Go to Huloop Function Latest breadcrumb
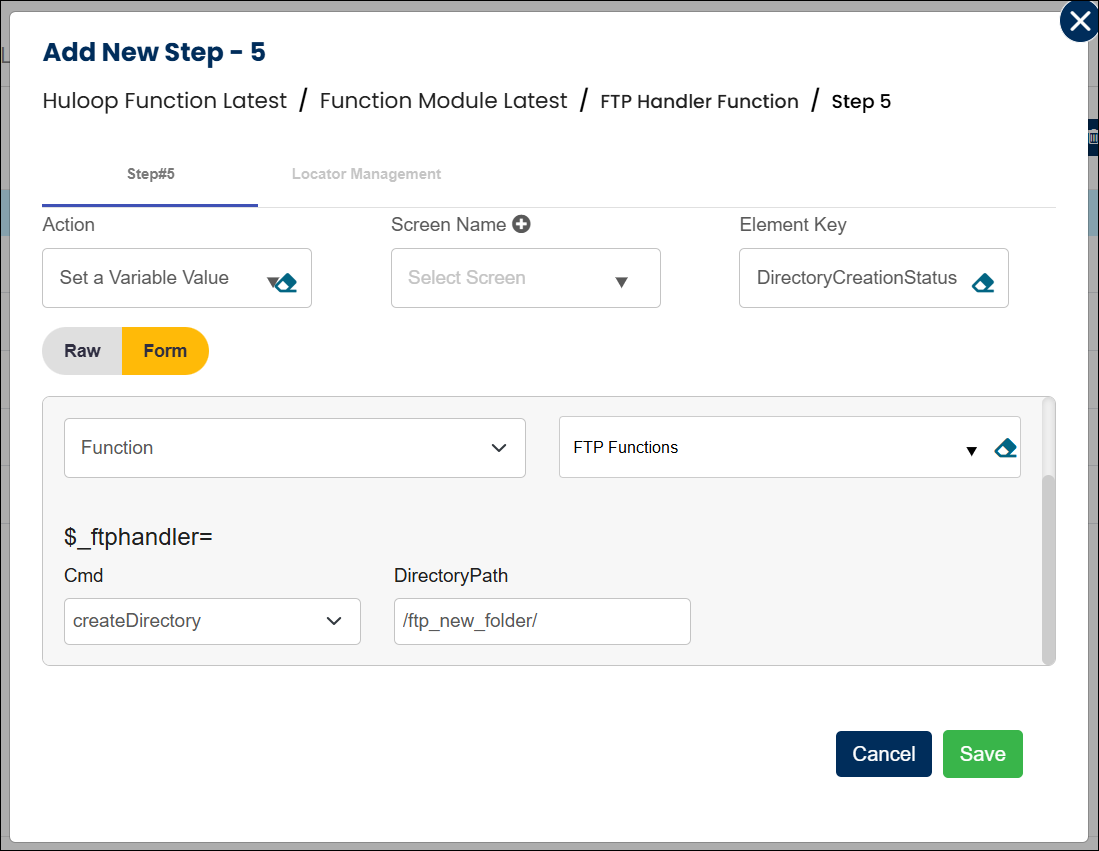Image resolution: width=1099 pixels, height=851 pixels. pyautogui.click(x=165, y=101)
